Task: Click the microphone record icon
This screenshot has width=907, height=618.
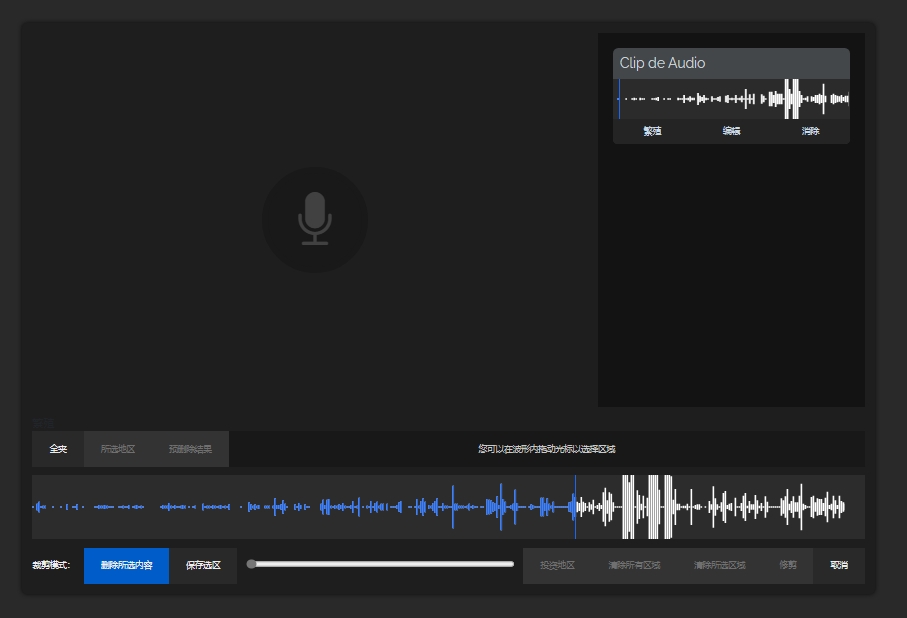Action: (315, 219)
